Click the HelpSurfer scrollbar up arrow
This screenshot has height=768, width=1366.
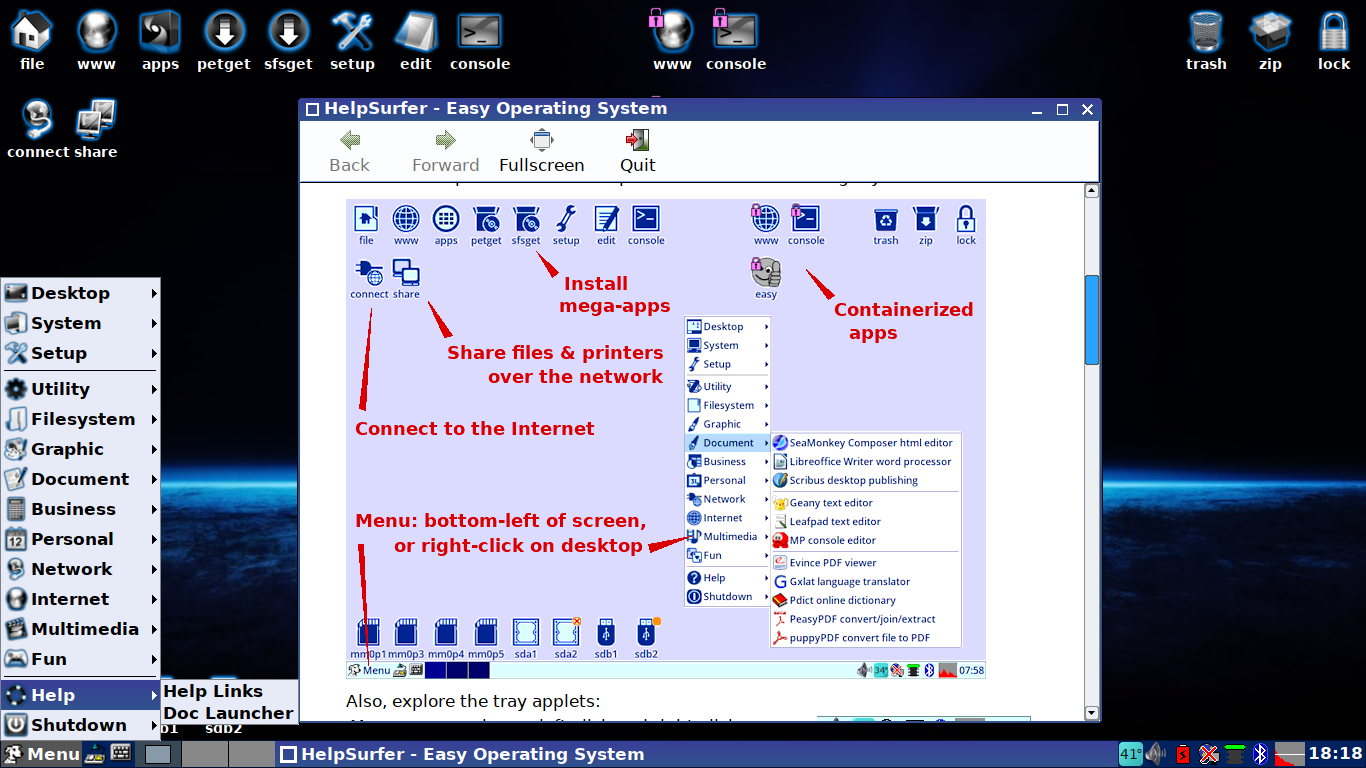click(1092, 190)
